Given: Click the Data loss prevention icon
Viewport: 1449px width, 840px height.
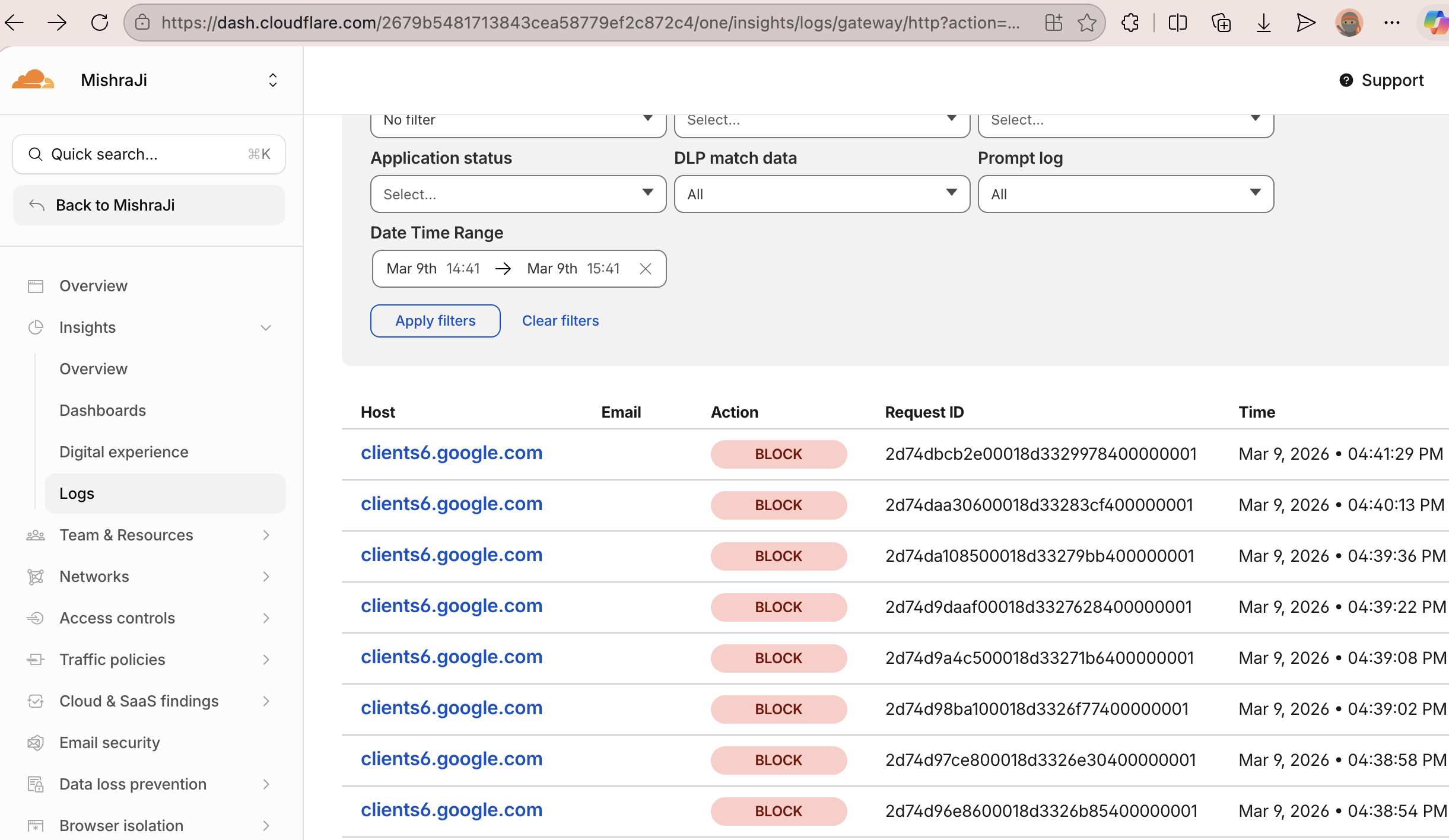Looking at the screenshot, I should tap(36, 784).
